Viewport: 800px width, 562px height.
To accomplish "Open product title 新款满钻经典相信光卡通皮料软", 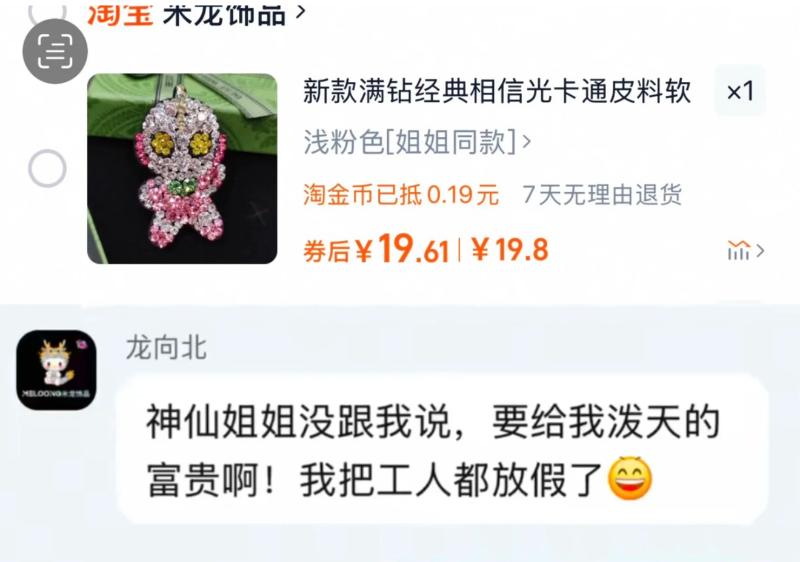I will 497,91.
